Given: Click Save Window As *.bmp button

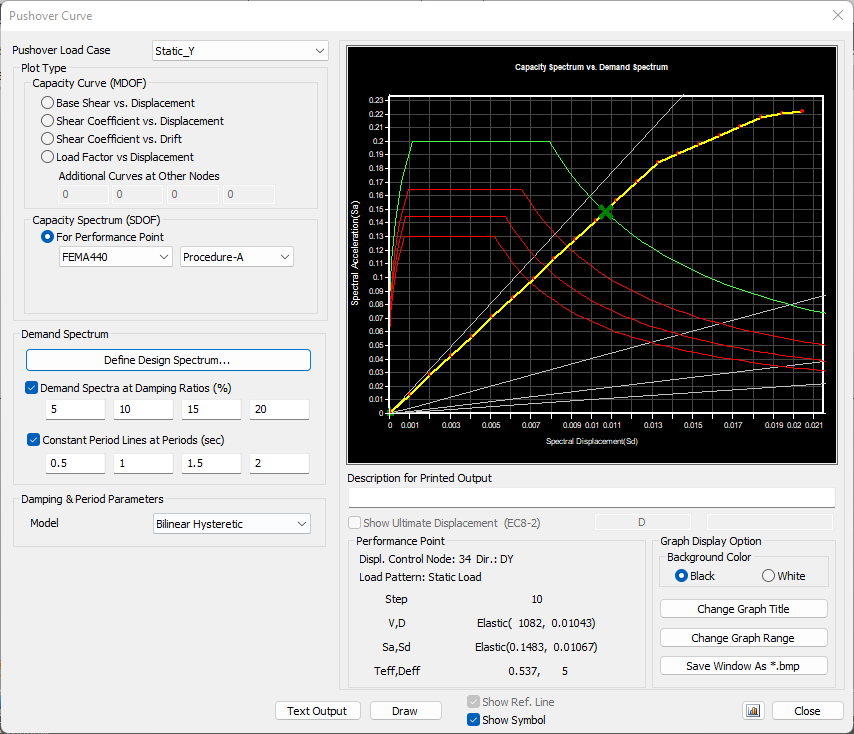Looking at the screenshot, I should (744, 666).
